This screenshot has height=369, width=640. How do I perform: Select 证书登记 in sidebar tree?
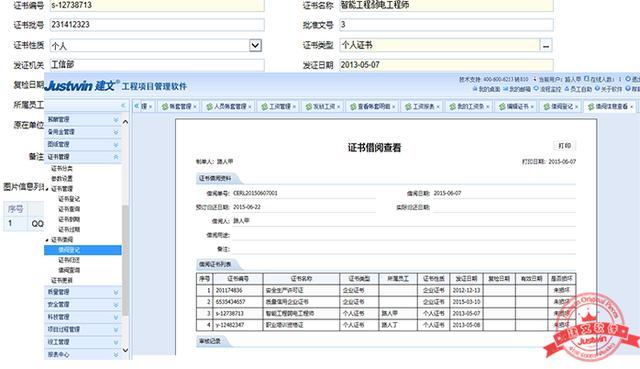point(69,199)
